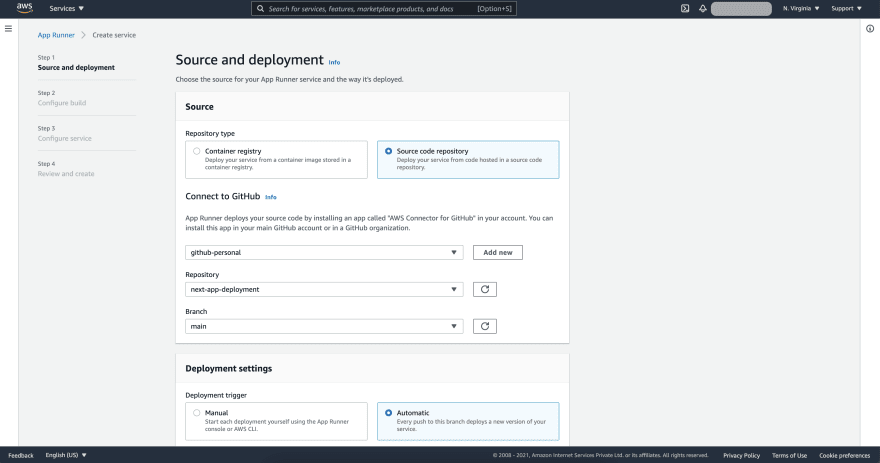Screen dimensions: 880x463
Task: Open the Privacy Policy link
Action: 741,455
